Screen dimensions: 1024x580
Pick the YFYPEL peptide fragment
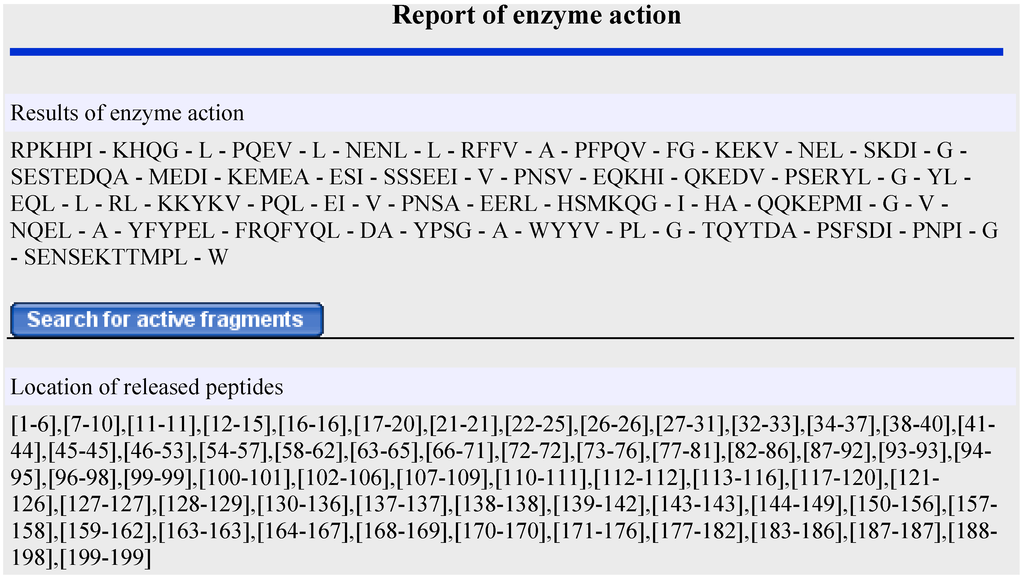[171, 231]
